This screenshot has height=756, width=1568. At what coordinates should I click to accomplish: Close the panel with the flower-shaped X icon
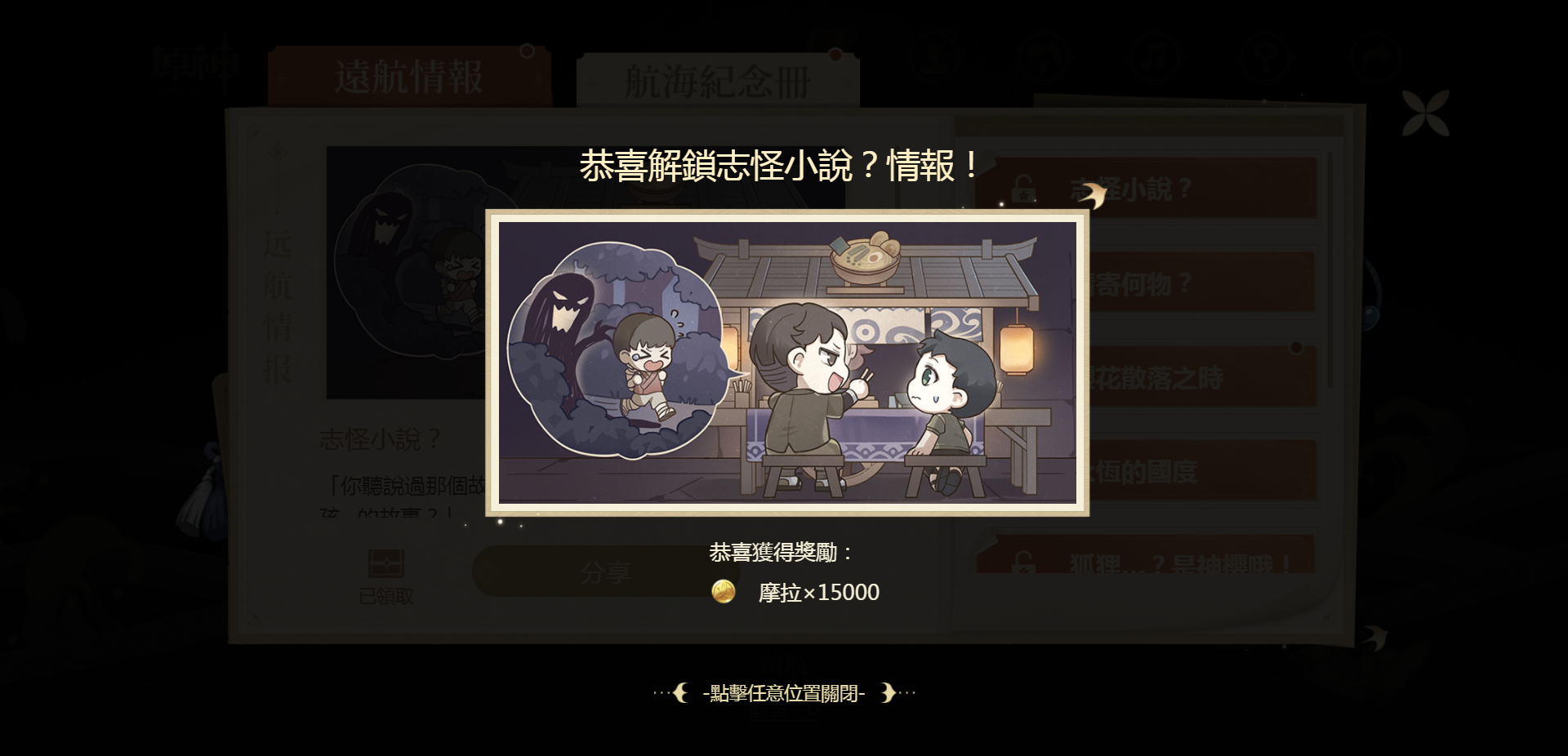(x=1425, y=113)
